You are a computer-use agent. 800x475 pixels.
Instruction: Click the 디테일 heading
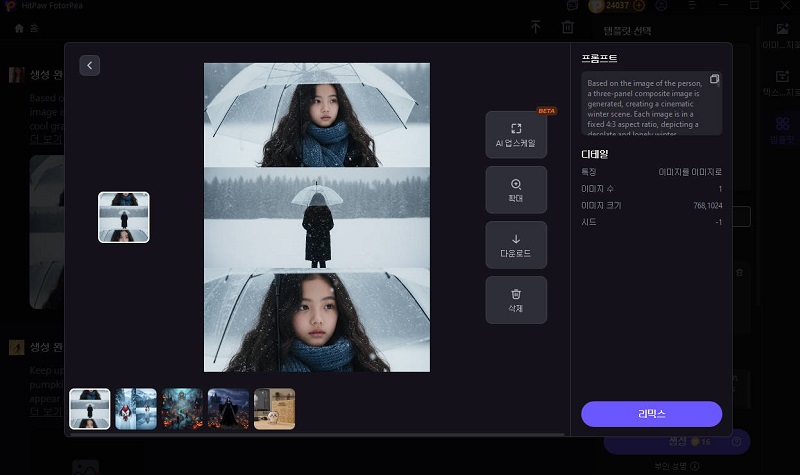(595, 154)
